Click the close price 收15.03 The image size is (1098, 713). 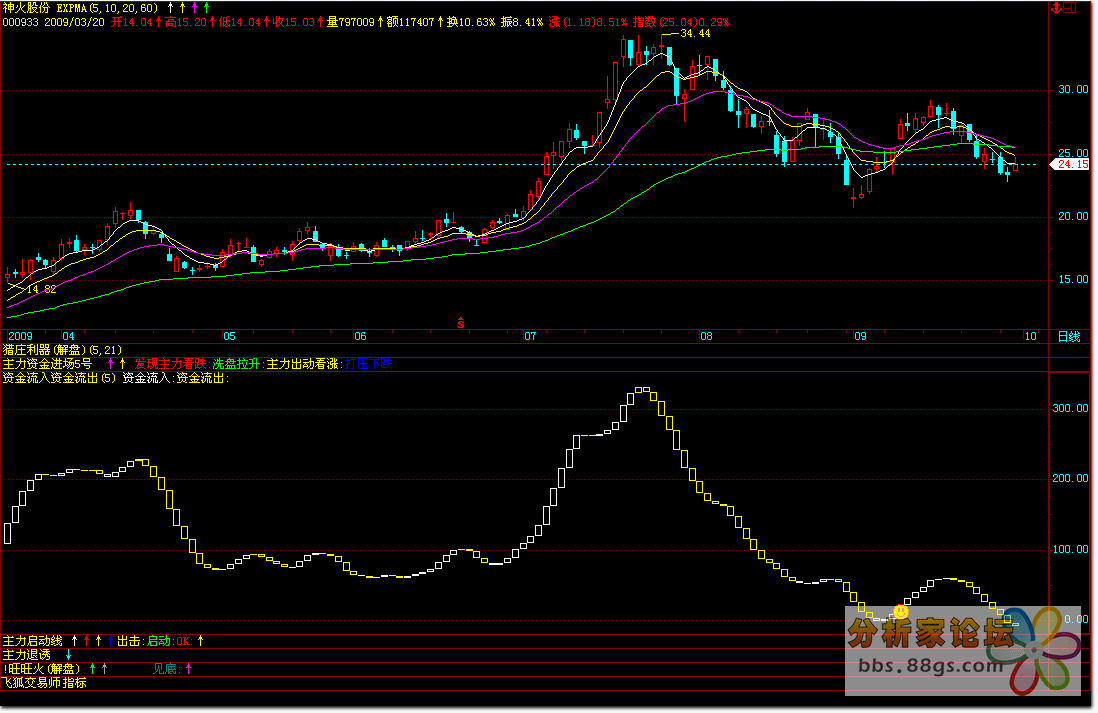(293, 22)
